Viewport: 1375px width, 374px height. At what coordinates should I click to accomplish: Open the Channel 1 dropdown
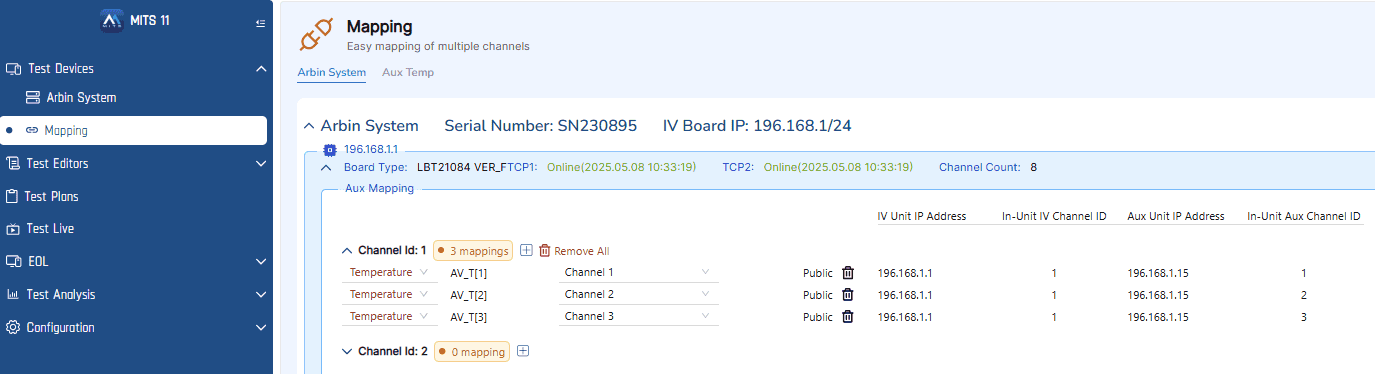[x=638, y=272]
